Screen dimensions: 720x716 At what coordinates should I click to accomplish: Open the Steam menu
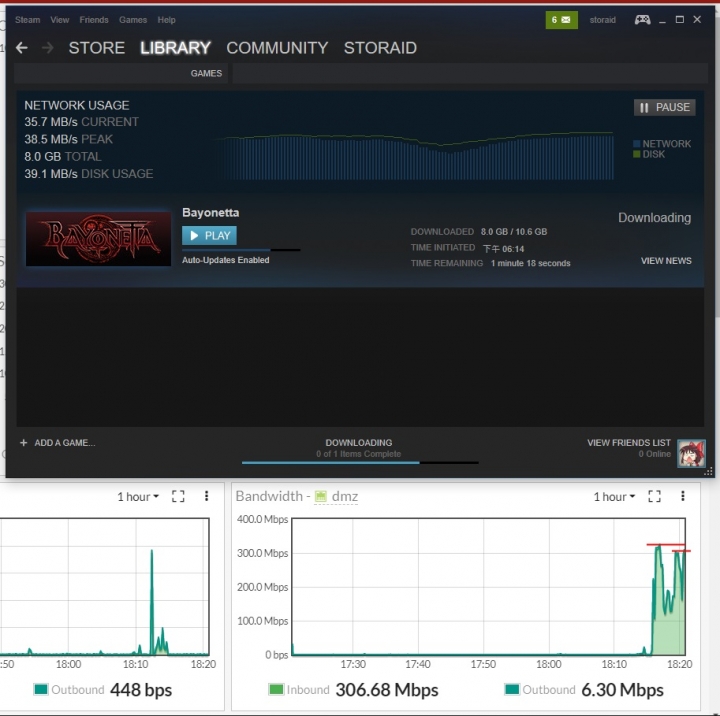coord(28,20)
